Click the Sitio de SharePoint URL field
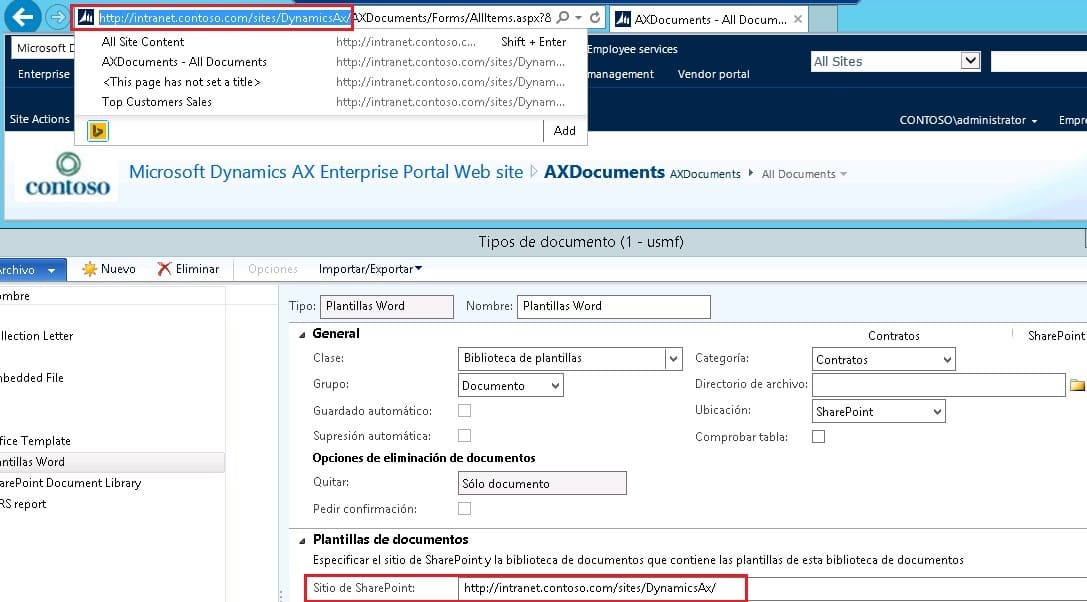This screenshot has height=602, width=1087. click(602, 588)
